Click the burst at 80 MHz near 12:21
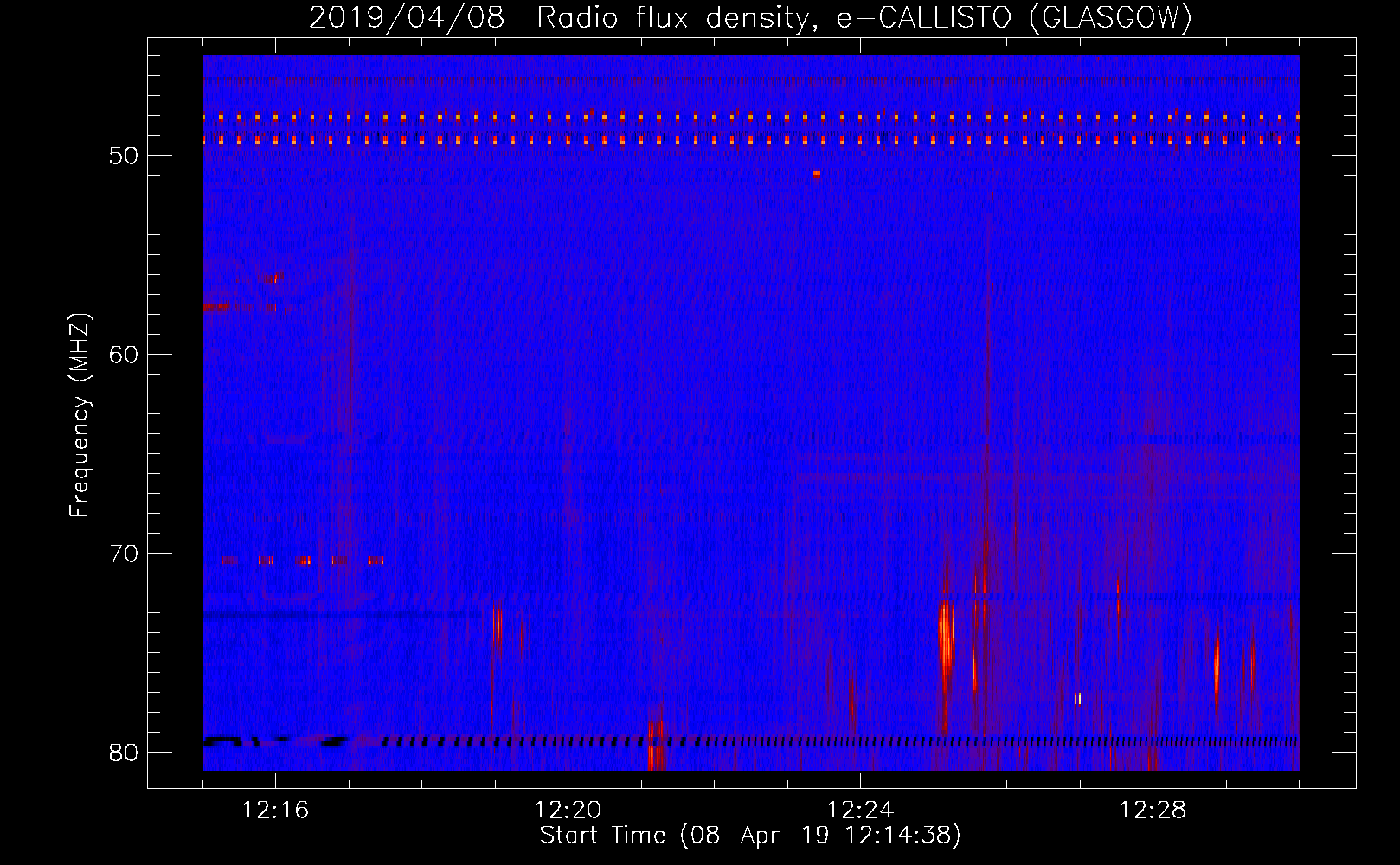The image size is (1400, 865). pos(656,744)
